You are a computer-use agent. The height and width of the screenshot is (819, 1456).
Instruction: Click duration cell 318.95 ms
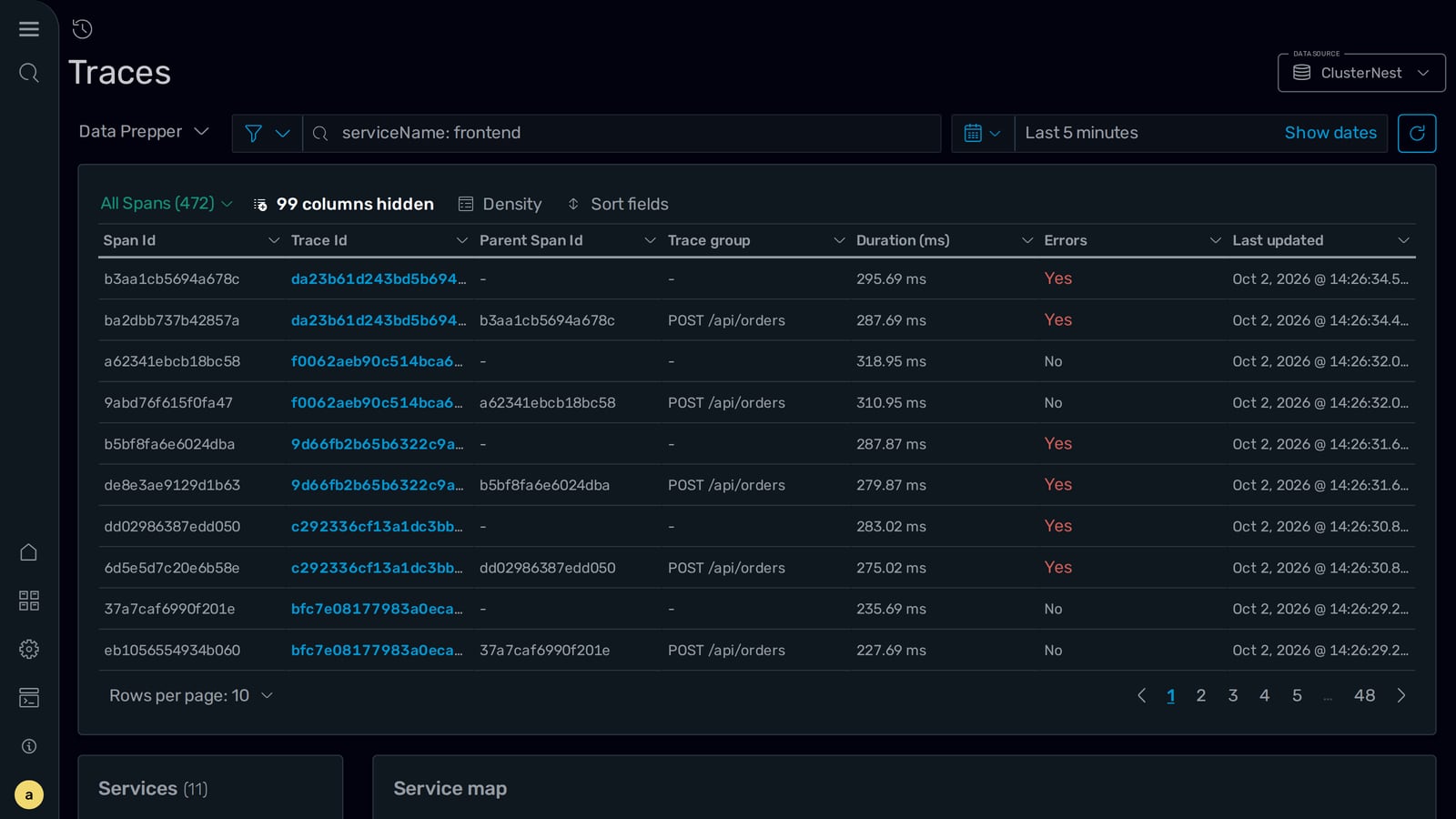point(891,361)
